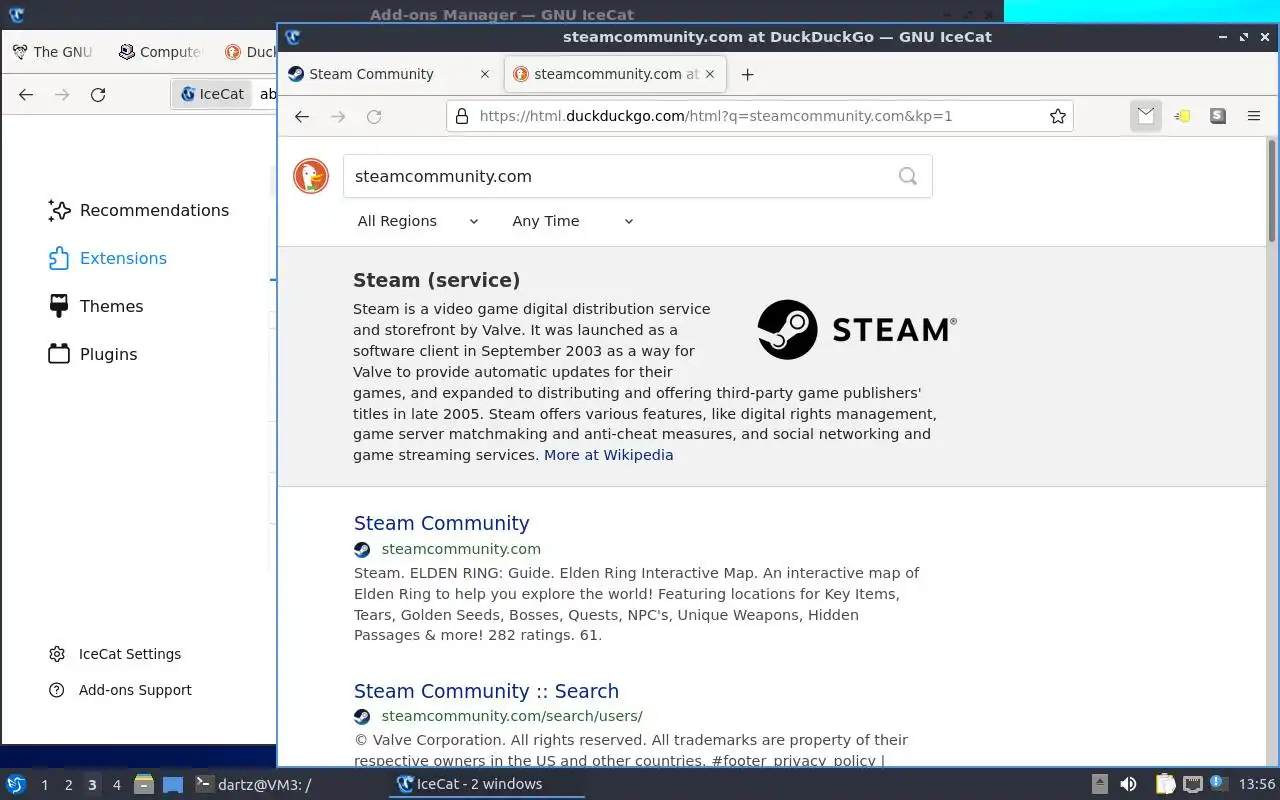This screenshot has width=1280, height=800.
Task: Open Steam Community search result
Action: coord(441,523)
